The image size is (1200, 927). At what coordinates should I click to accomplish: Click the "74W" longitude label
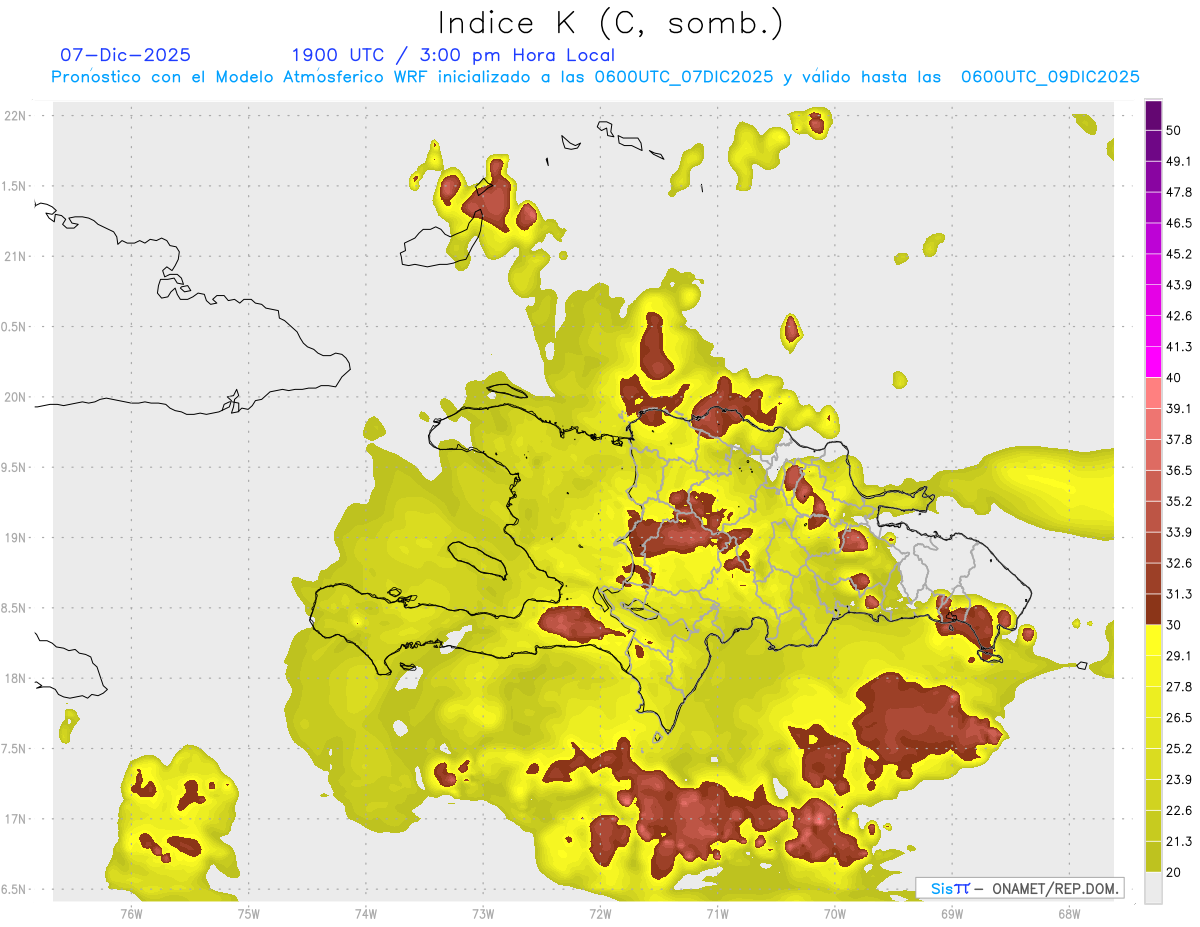pyautogui.click(x=365, y=913)
